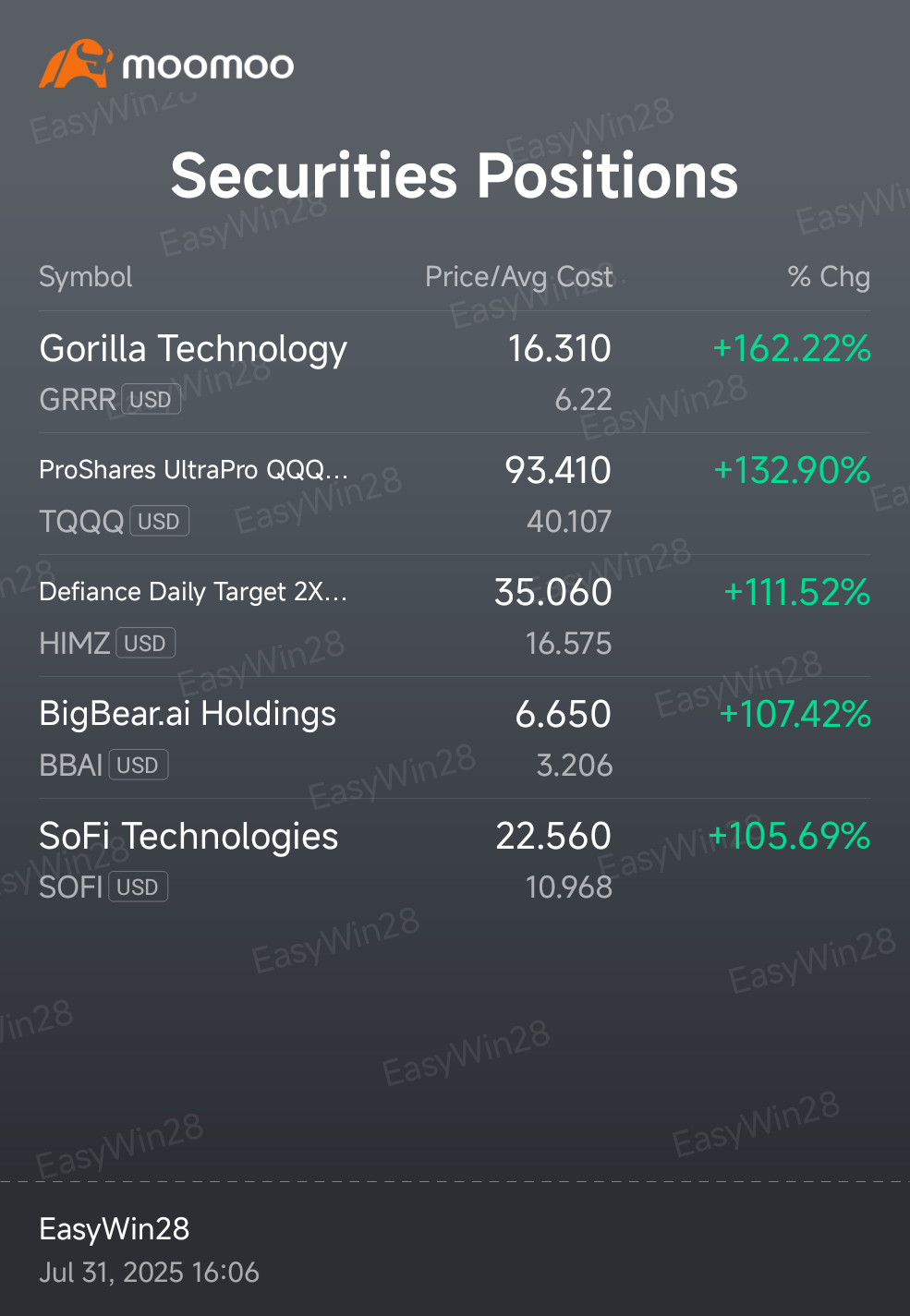Open the ProShares UltraPro QQQ position

coord(455,494)
